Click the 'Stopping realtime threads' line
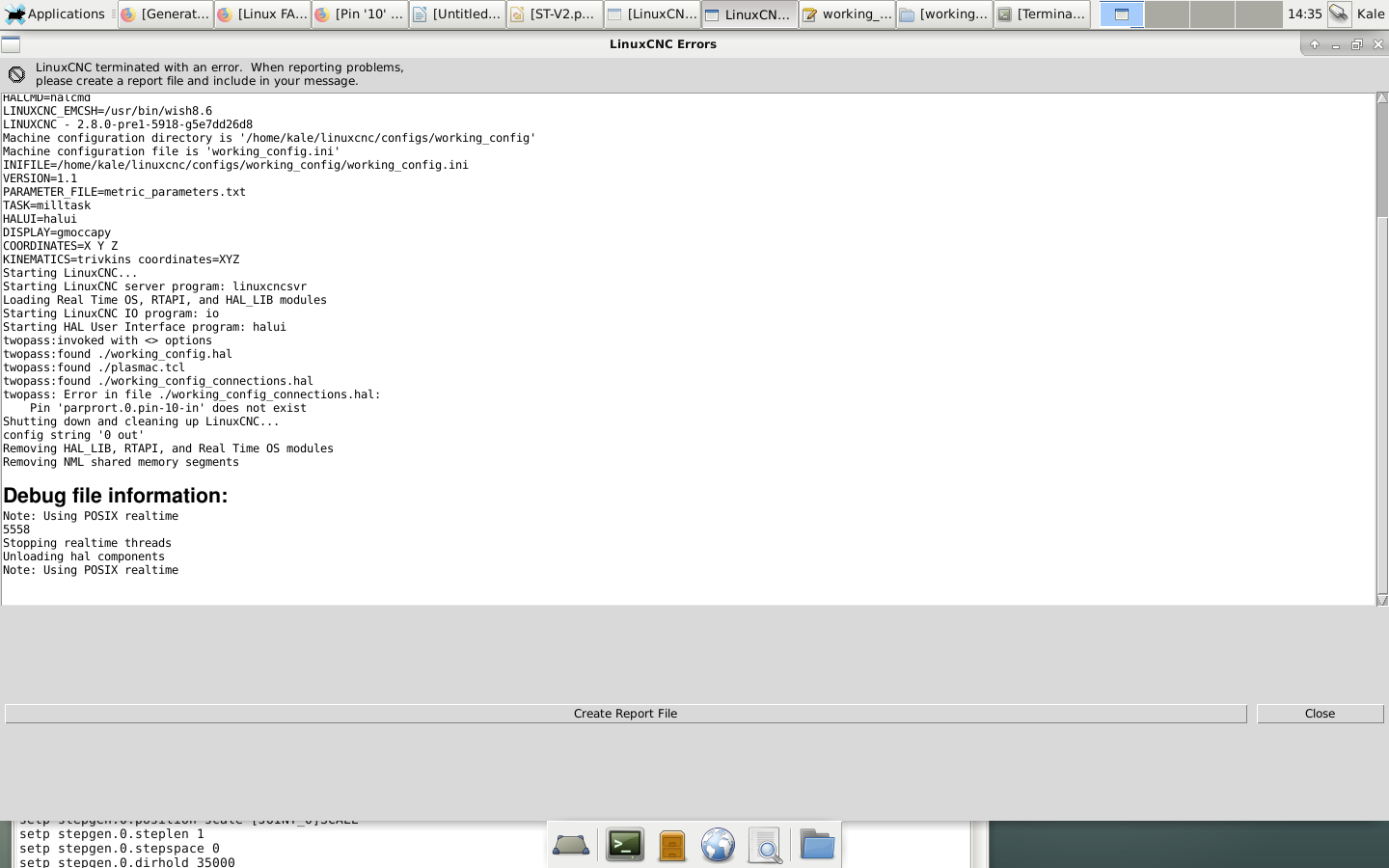 click(87, 543)
